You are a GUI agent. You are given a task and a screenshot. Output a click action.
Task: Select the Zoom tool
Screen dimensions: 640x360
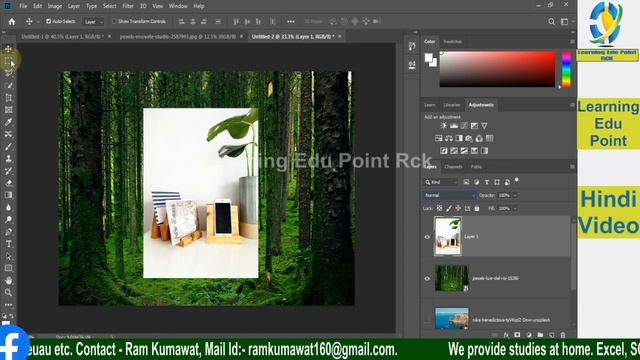coord(8,293)
